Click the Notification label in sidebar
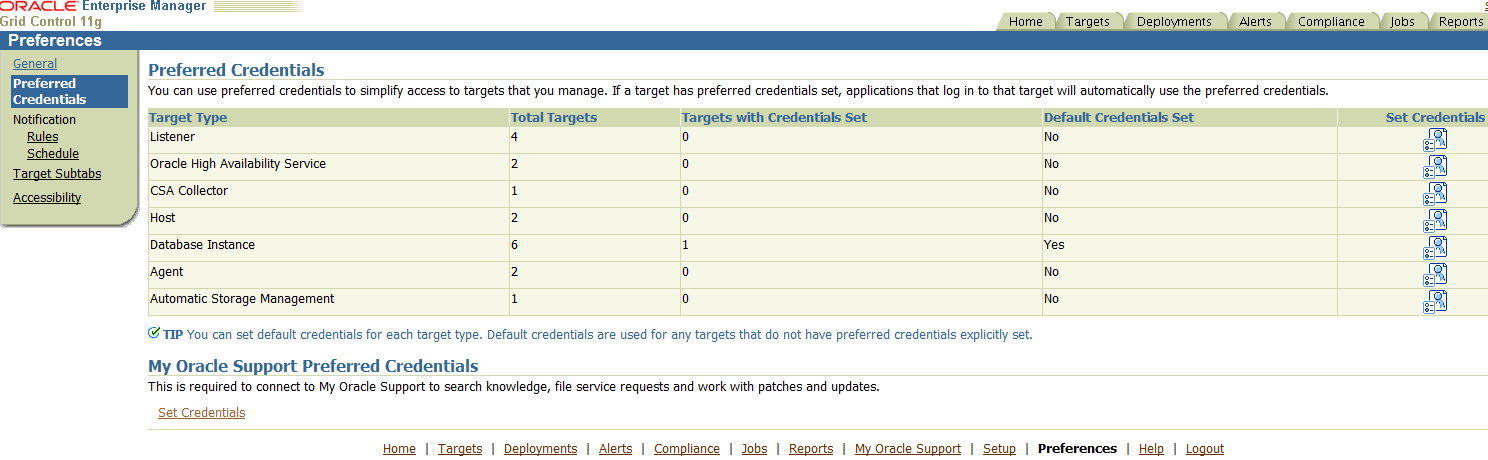1488x460 pixels. [x=44, y=120]
